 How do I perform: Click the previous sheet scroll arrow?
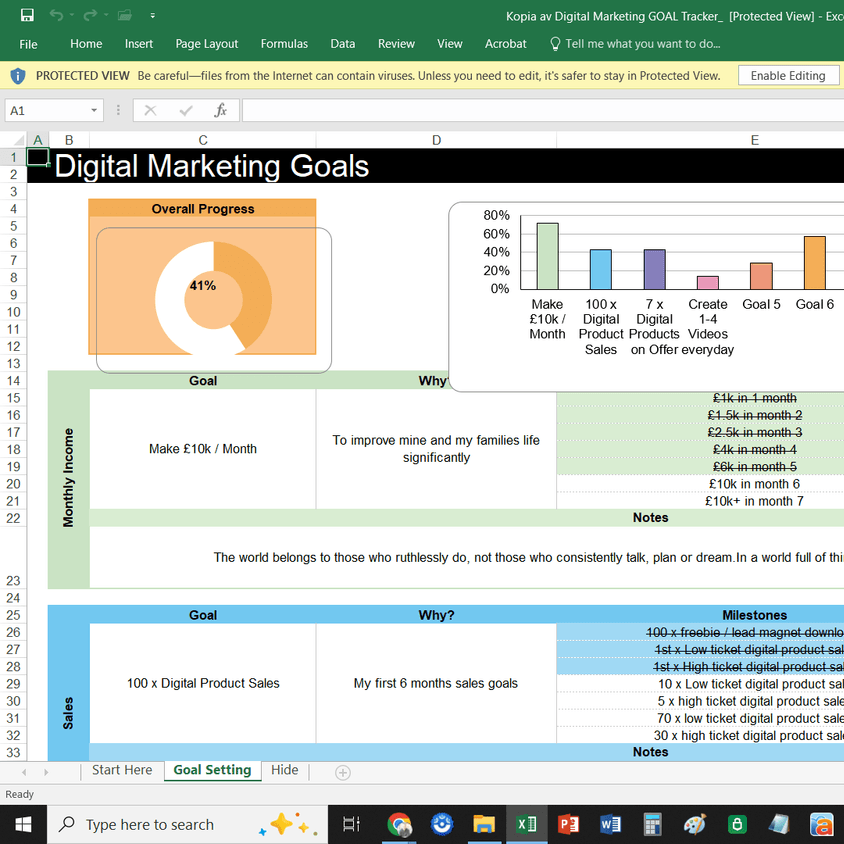pyautogui.click(x=24, y=772)
